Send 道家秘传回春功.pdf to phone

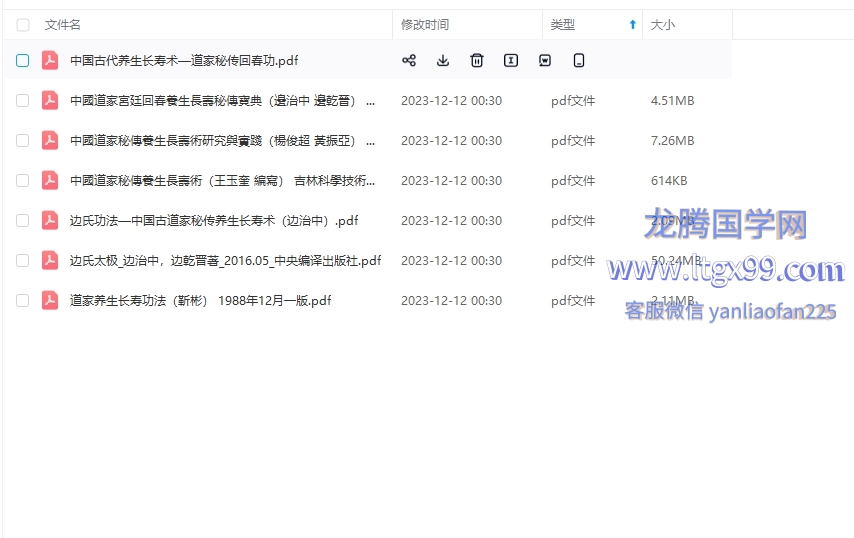579,60
